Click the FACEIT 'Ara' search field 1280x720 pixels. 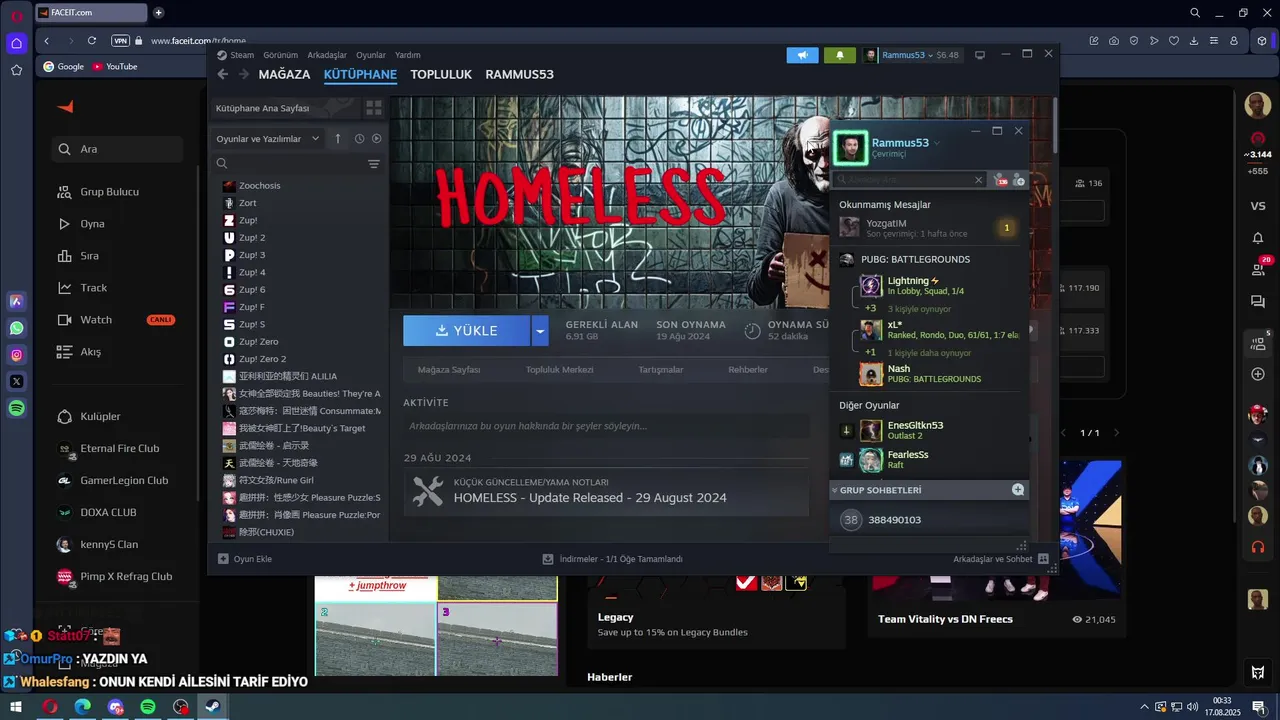click(x=118, y=149)
